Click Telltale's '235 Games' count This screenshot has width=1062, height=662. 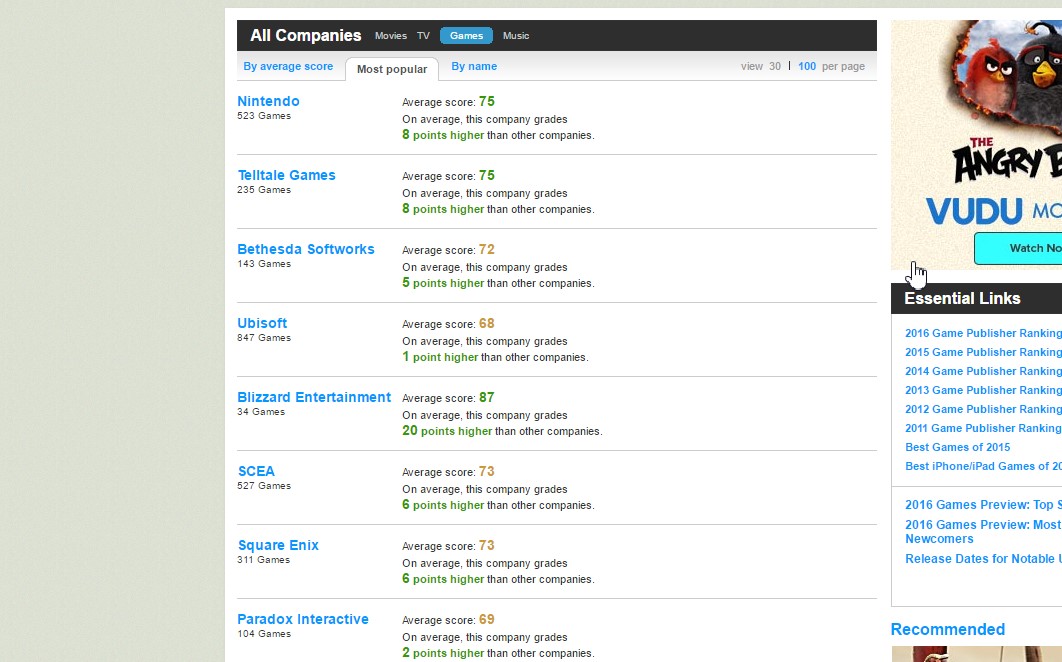[264, 190]
